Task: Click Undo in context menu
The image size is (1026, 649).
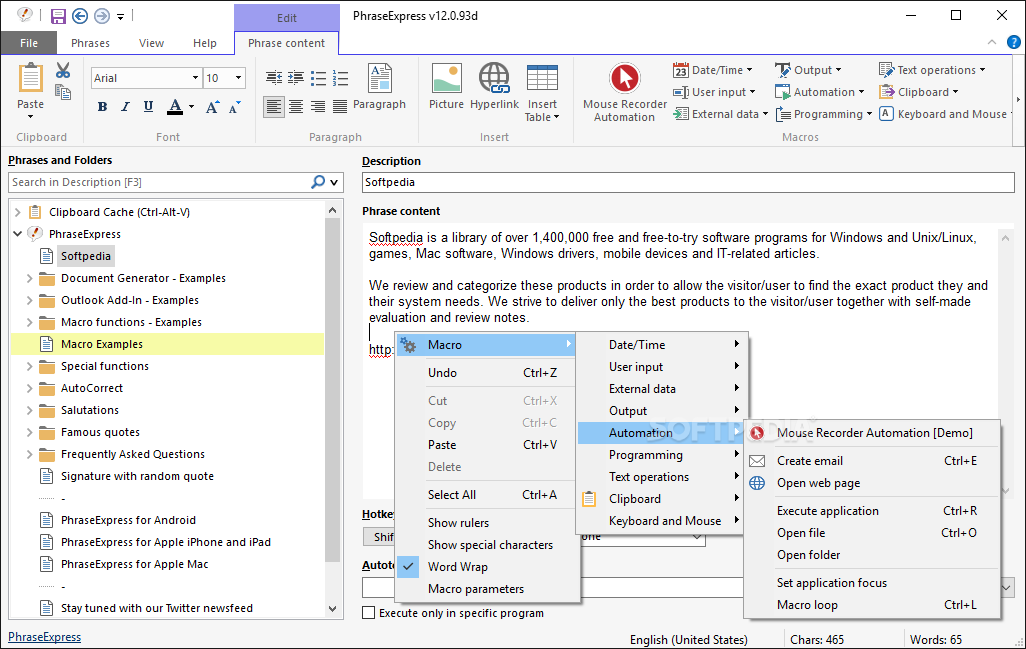Action: click(487, 373)
